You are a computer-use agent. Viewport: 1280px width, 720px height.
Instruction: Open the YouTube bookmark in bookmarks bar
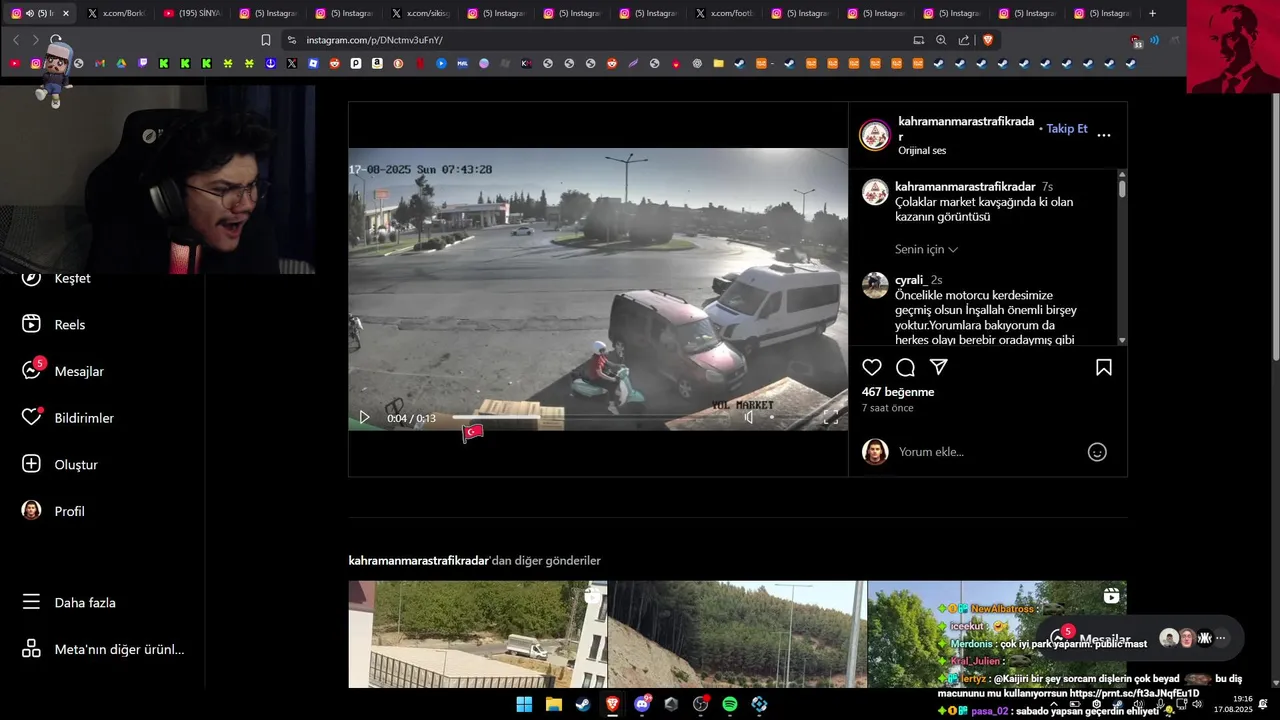pyautogui.click(x=14, y=63)
